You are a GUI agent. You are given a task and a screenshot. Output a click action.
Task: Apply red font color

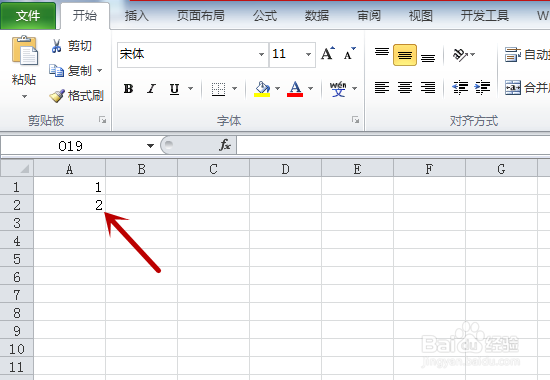point(295,89)
